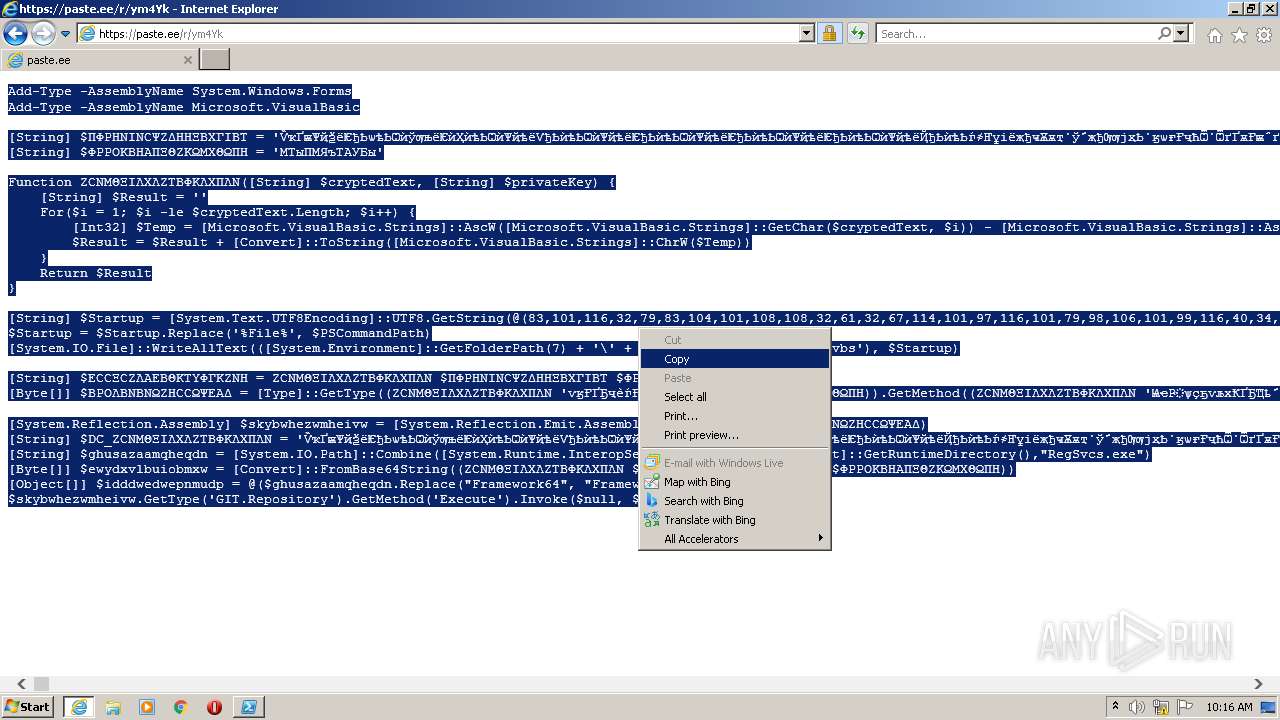
Task: Choose Copy from the context menu
Action: pos(735,359)
